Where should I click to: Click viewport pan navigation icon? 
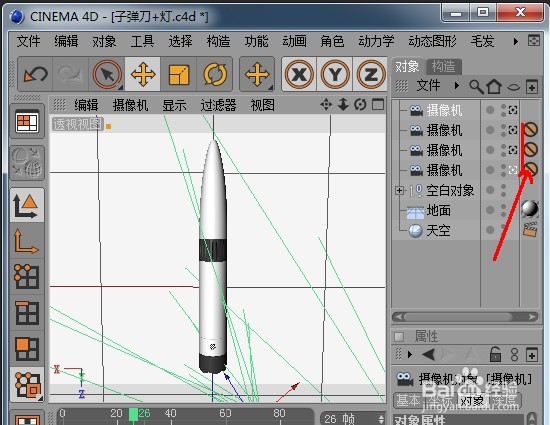click(326, 104)
